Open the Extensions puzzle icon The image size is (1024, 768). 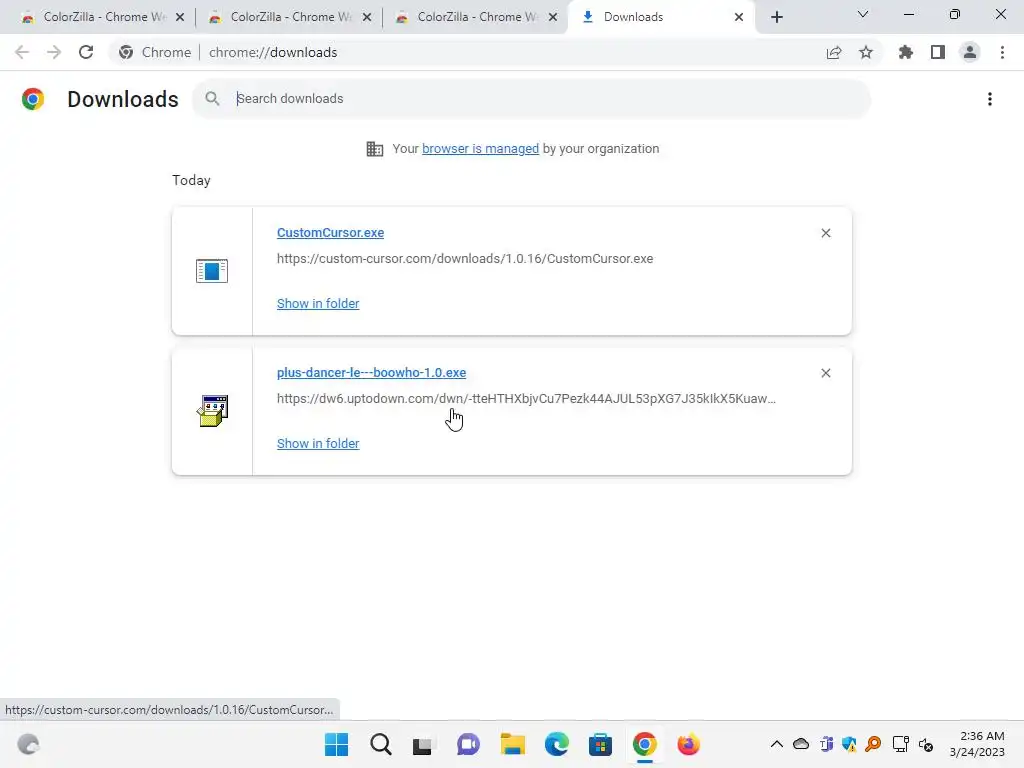[906, 52]
